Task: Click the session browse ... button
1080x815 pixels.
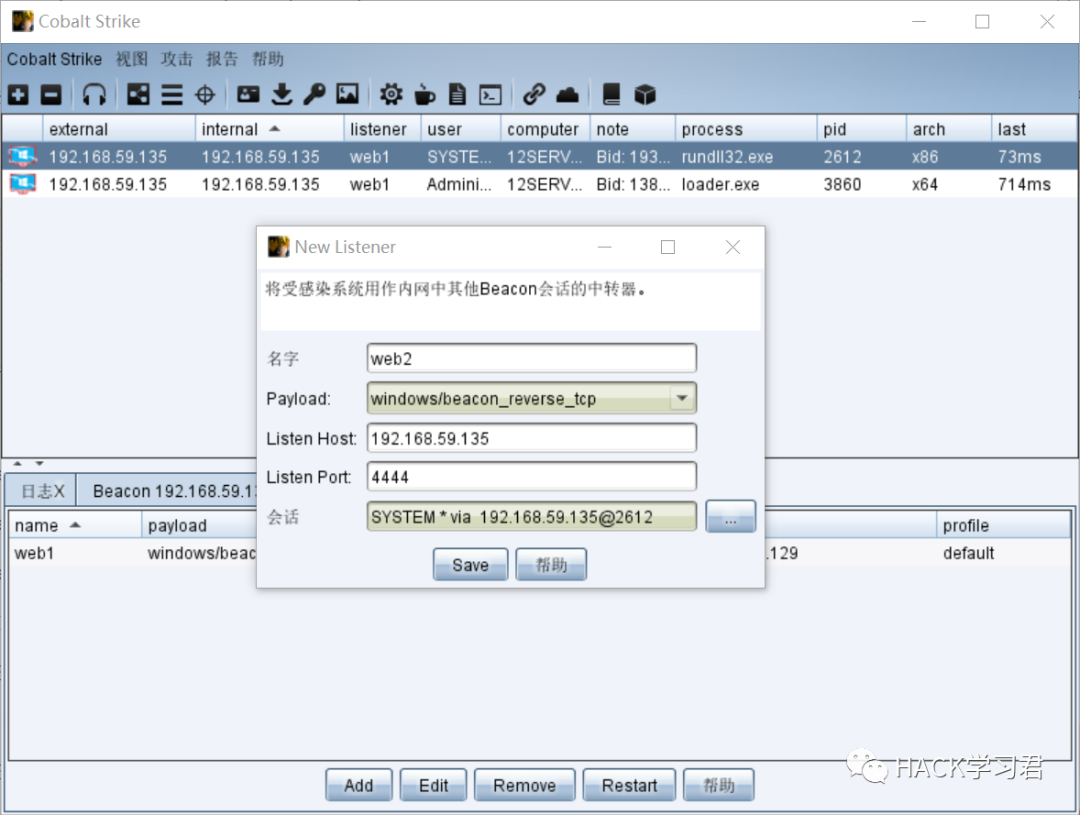Action: (x=731, y=517)
